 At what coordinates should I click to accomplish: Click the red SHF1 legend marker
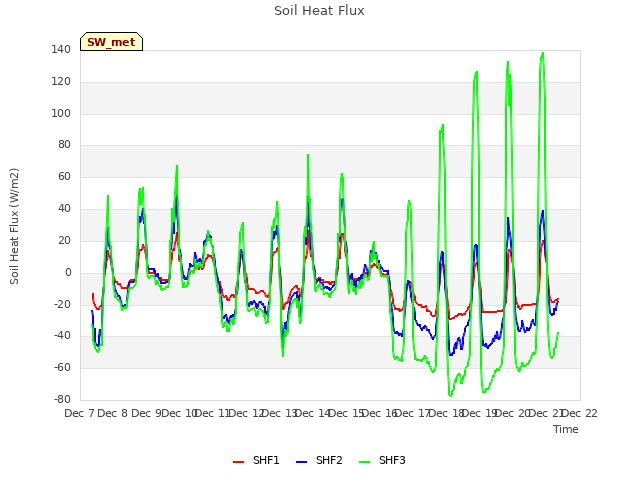coord(238,462)
